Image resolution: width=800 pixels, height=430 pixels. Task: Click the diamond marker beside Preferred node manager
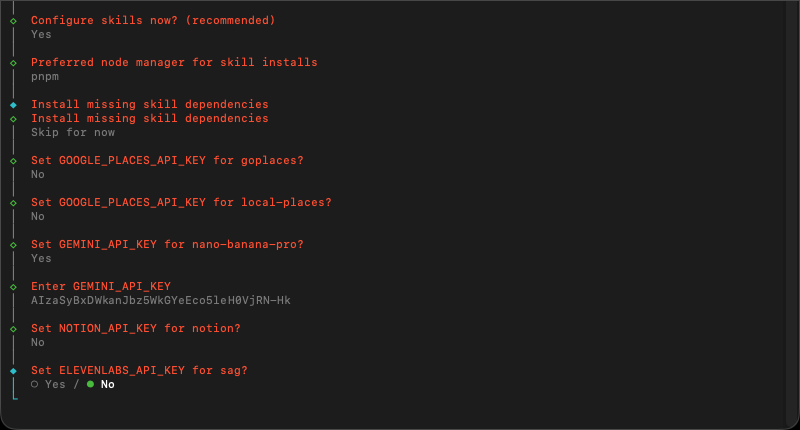pyautogui.click(x=13, y=62)
